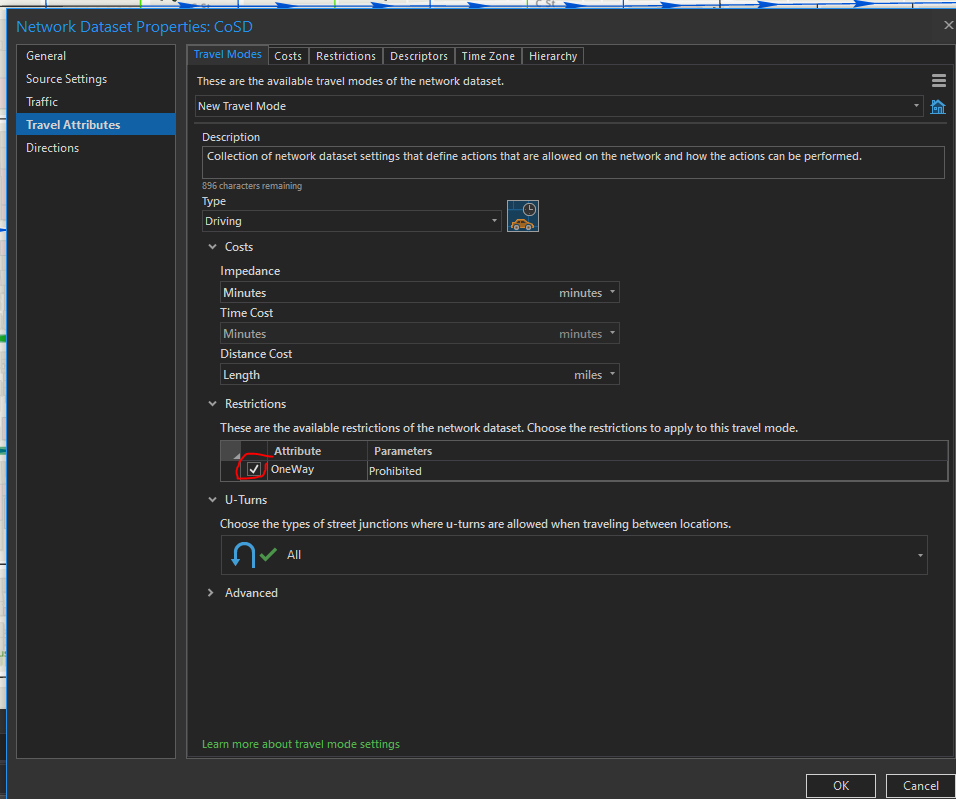Select Source Settings in left sidebar

(66, 79)
